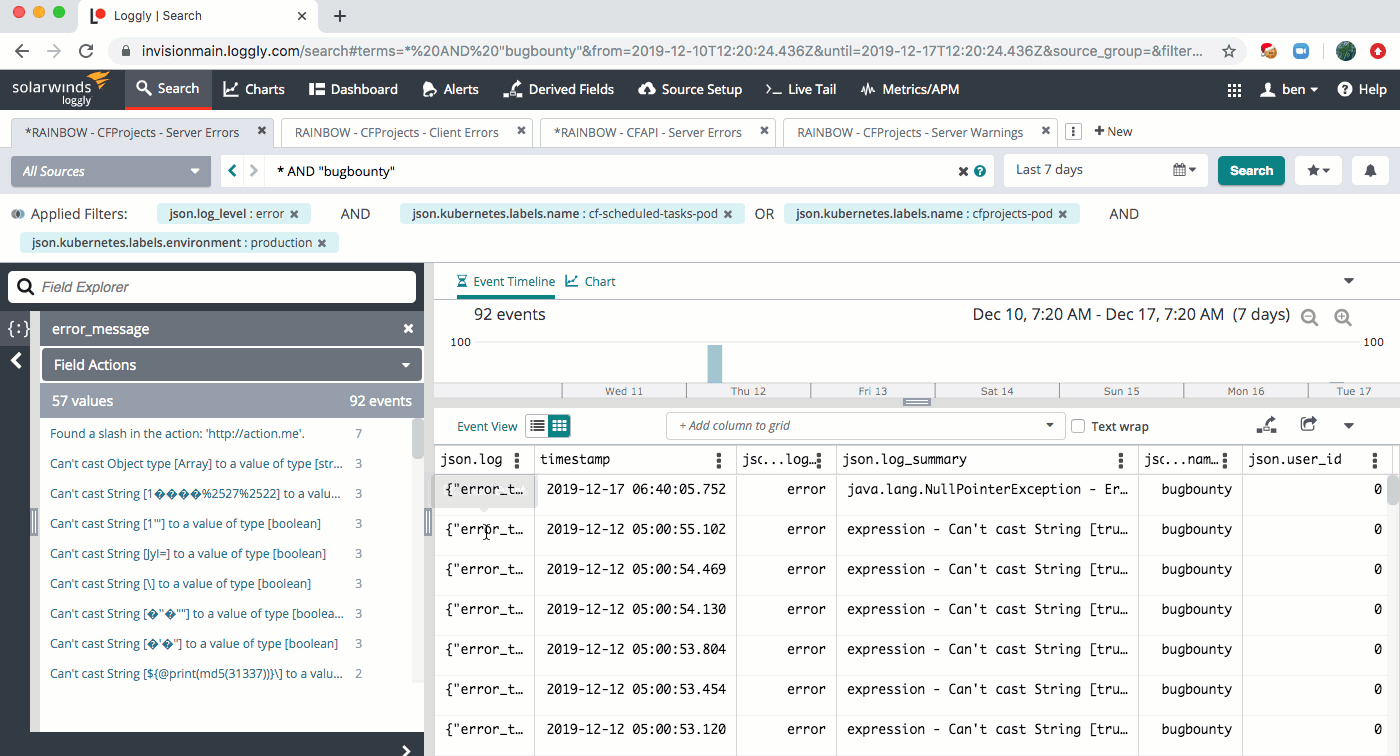Viewport: 1400px width, 756px height.
Task: Click the export share icon above grid
Action: (x=1308, y=425)
